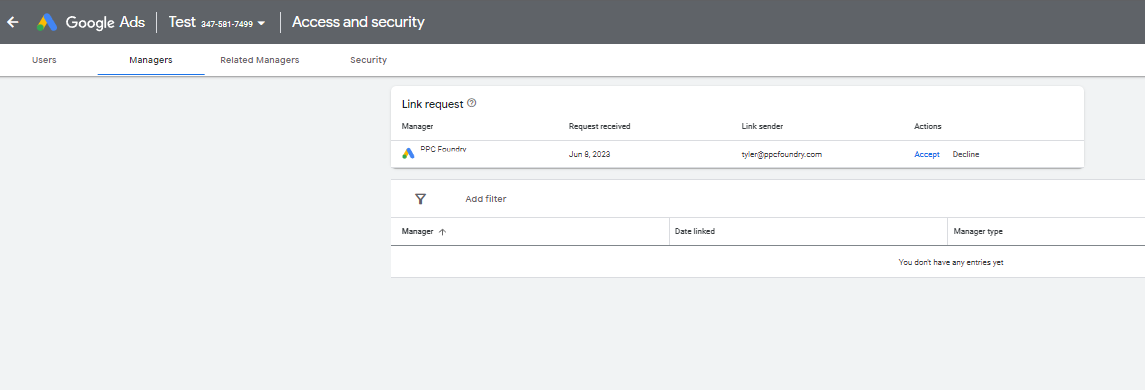The image size is (1145, 390).
Task: Click the tyler@ppcfoundry.com link sender
Action: click(x=781, y=155)
